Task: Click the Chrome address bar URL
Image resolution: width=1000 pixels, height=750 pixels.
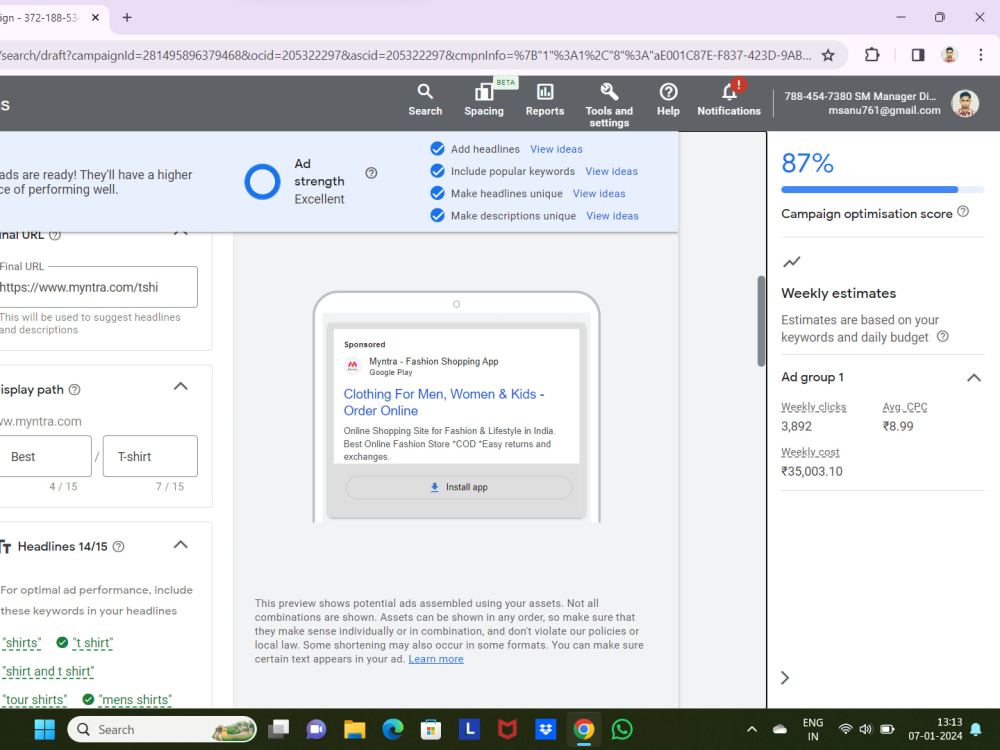Action: tap(406, 55)
